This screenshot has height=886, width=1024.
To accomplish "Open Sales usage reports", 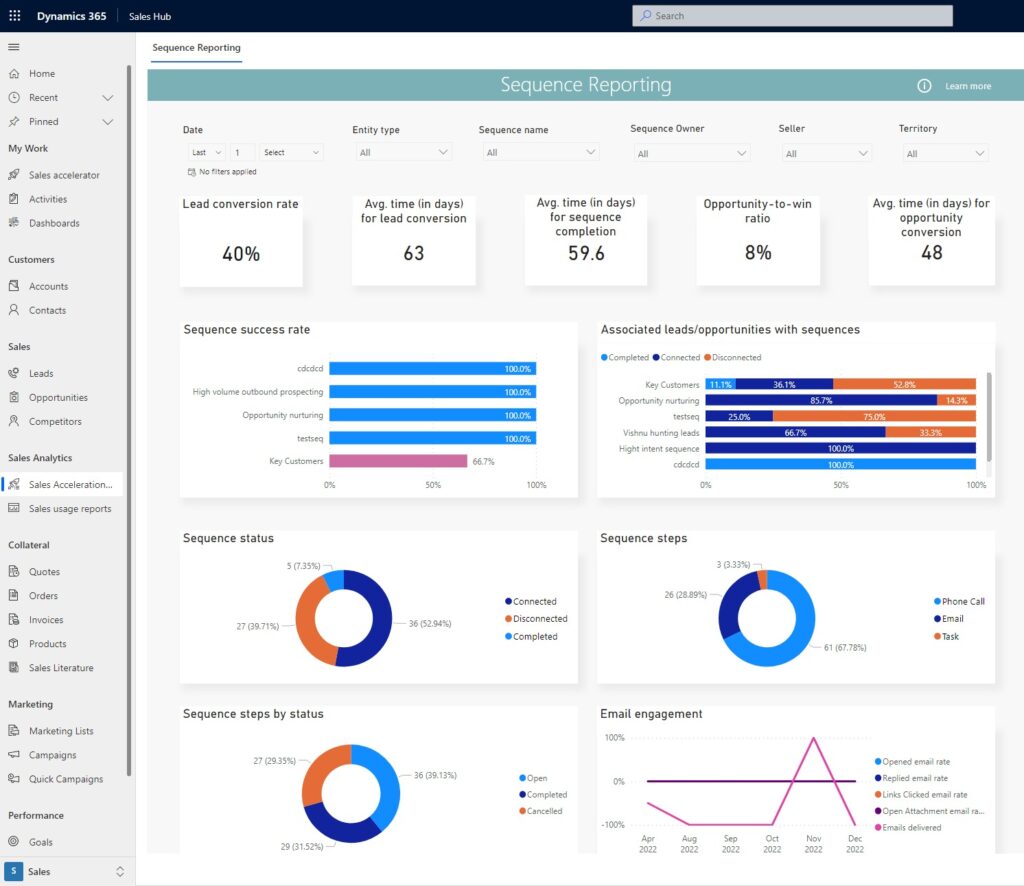I will coord(70,508).
